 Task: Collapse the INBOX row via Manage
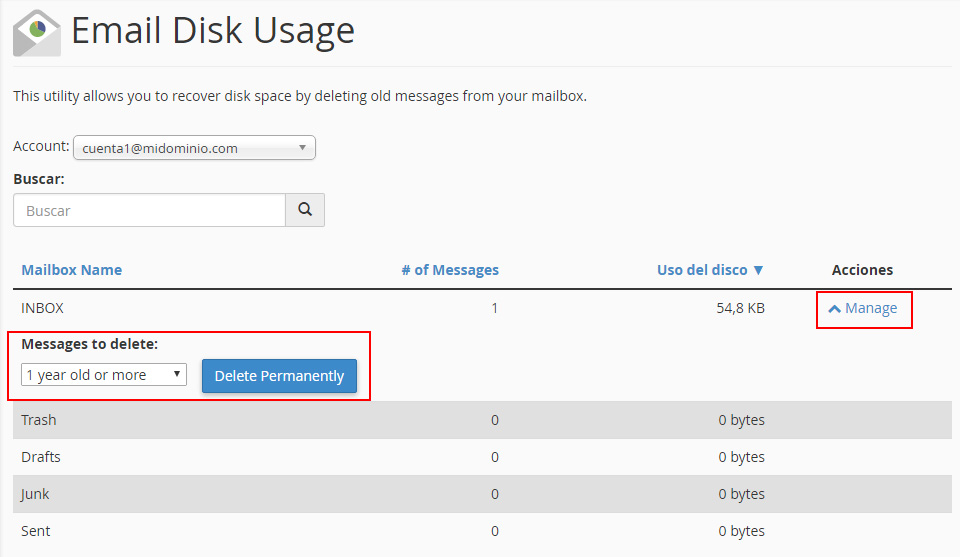click(x=870, y=308)
